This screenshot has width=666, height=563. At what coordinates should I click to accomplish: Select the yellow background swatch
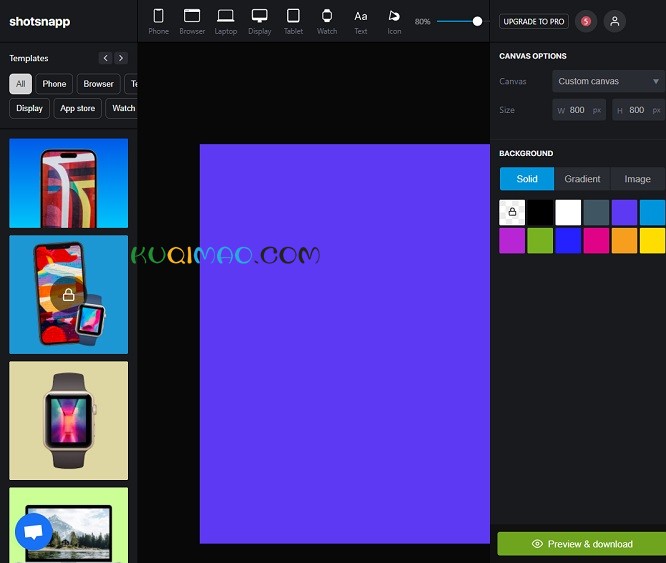(652, 241)
